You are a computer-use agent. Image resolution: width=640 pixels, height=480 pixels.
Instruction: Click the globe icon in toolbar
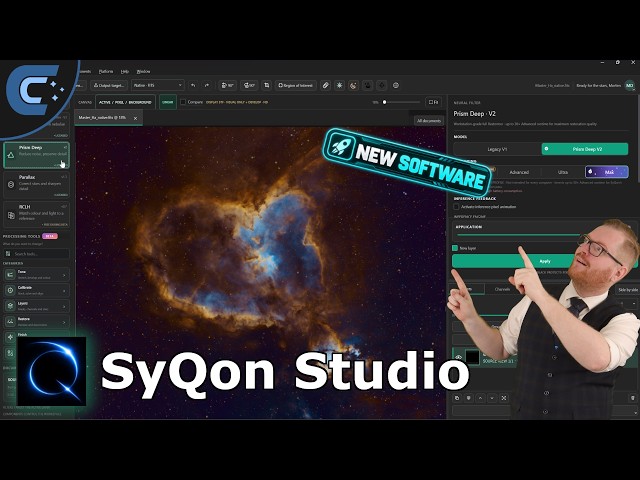click(396, 85)
